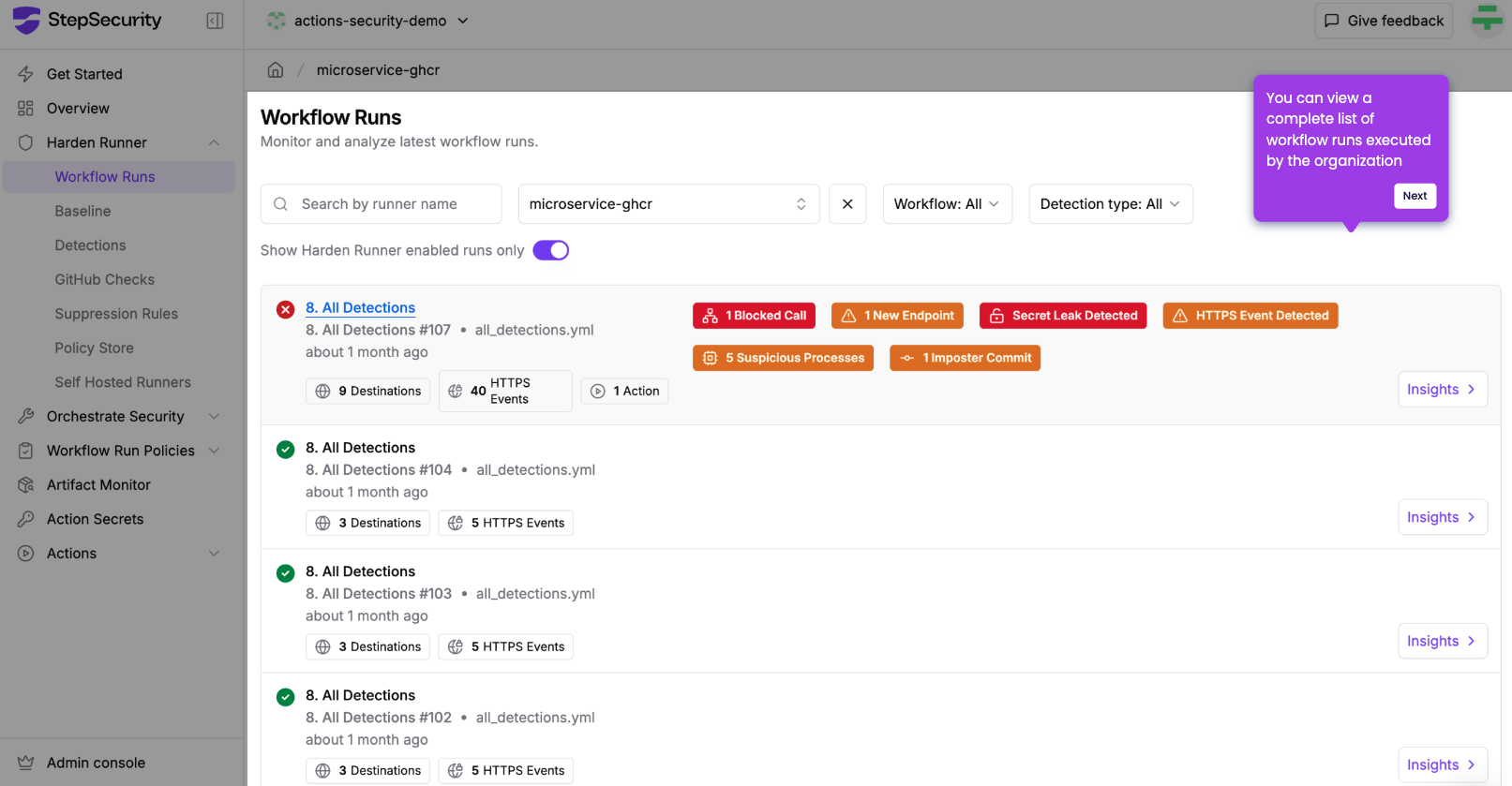Expand Workflow Run Policies chevron
Screen dimensions: 1512x786
[x=214, y=451]
